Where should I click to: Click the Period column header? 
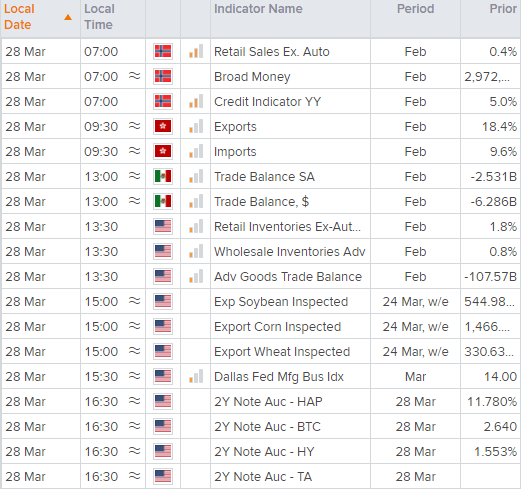(x=415, y=9)
